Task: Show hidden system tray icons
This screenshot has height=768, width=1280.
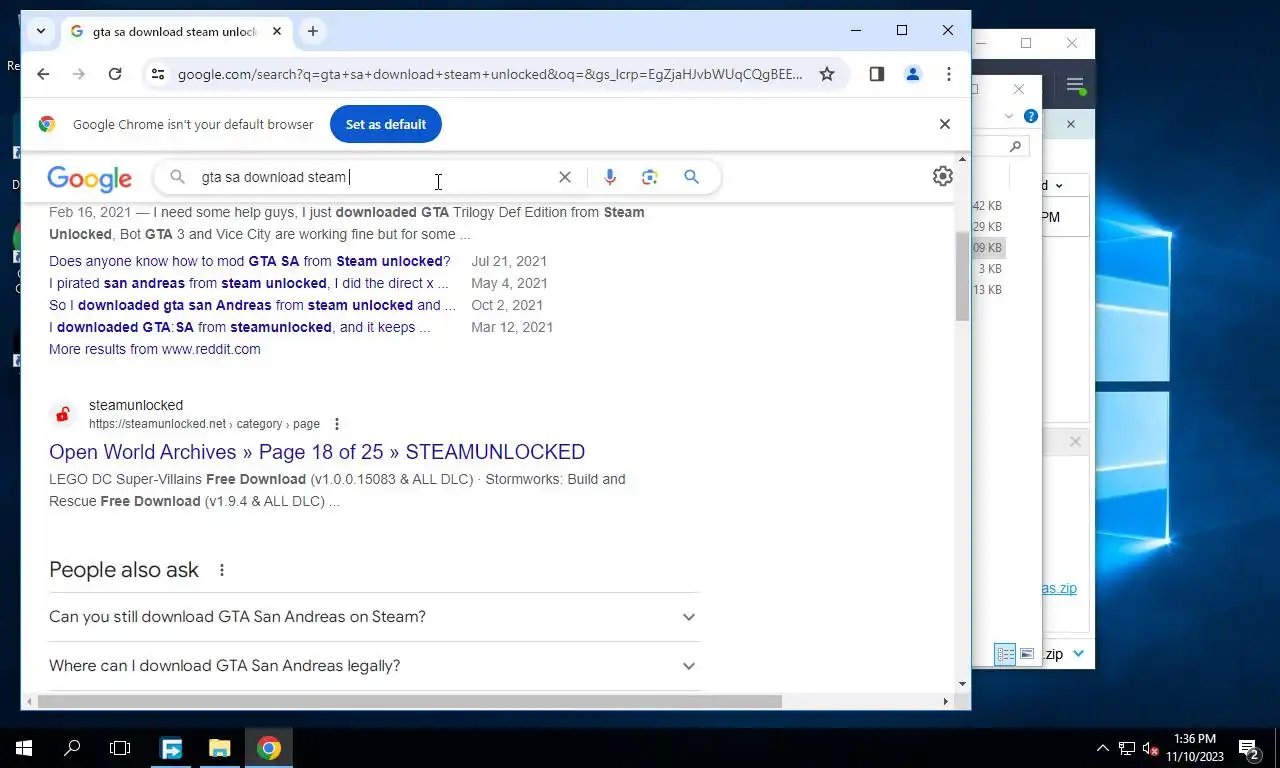Action: coord(1103,748)
